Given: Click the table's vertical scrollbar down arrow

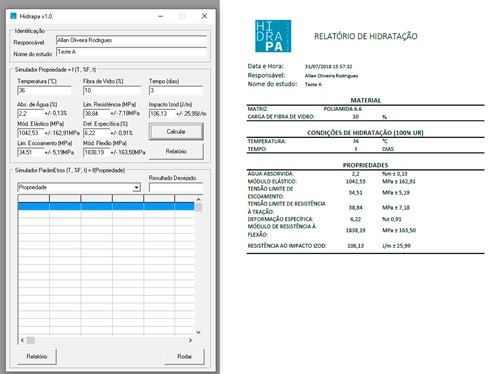Looking at the screenshot, I should tap(198, 332).
